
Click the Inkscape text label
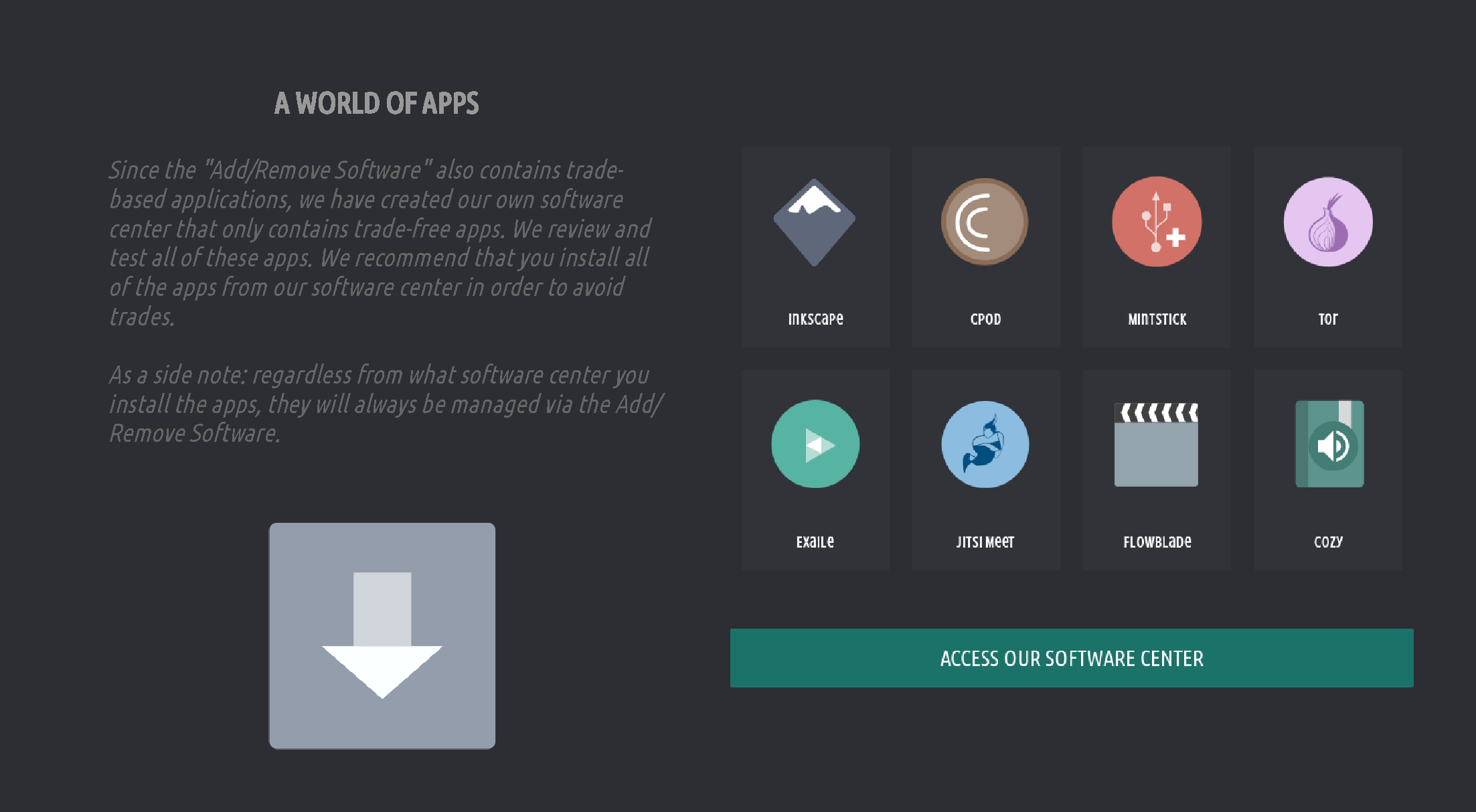(815, 319)
